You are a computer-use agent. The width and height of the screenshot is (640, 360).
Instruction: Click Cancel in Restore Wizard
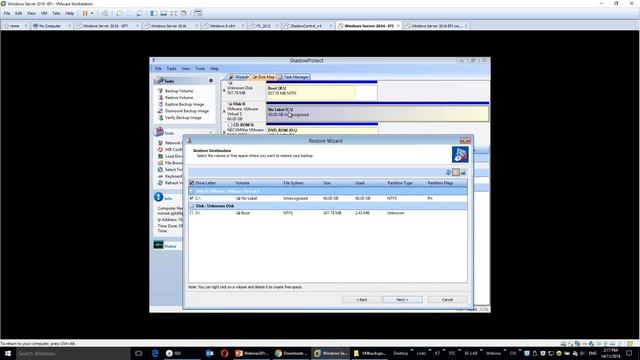(x=447, y=300)
